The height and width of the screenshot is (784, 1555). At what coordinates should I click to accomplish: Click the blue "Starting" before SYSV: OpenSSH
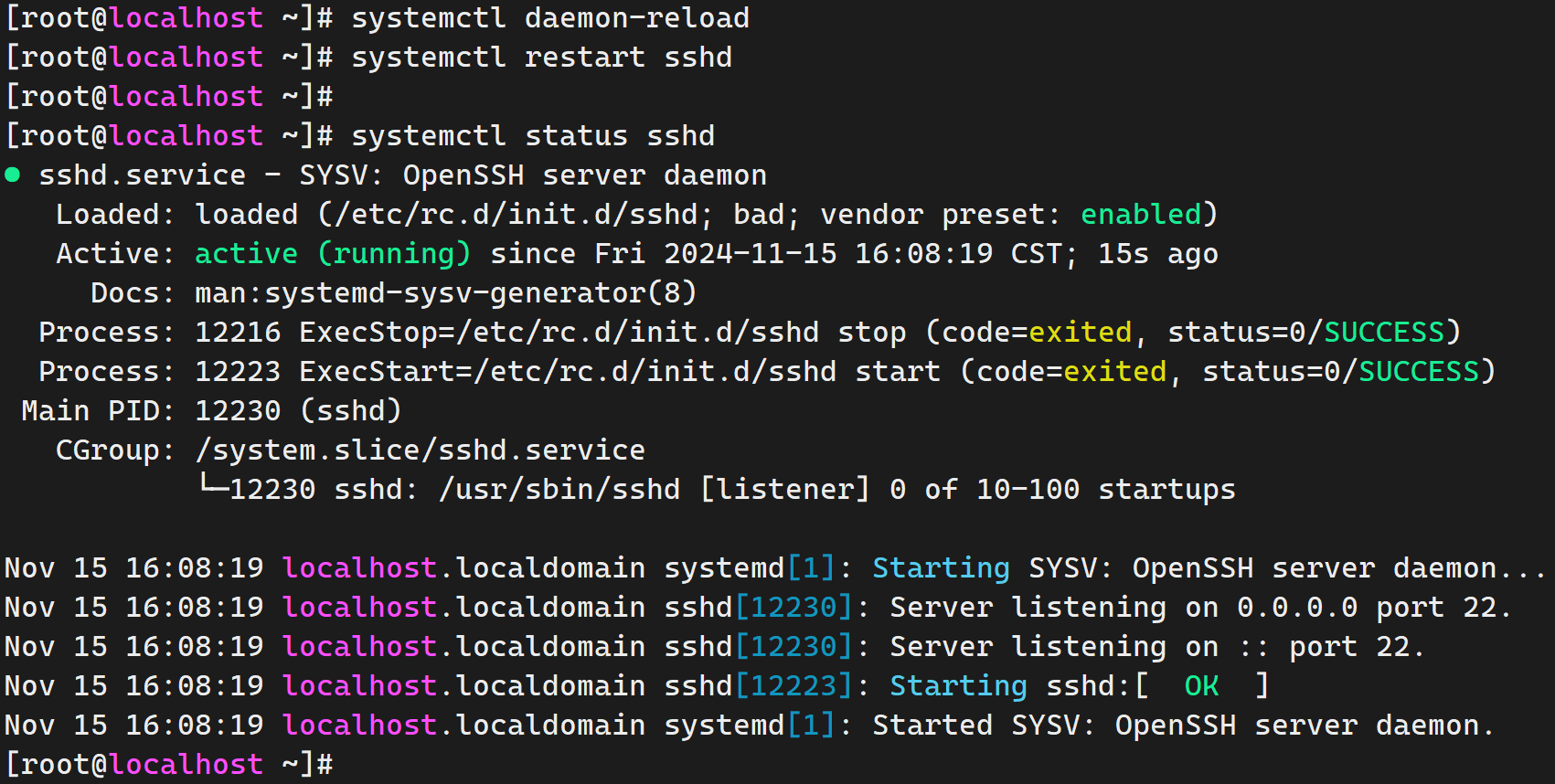(x=941, y=568)
